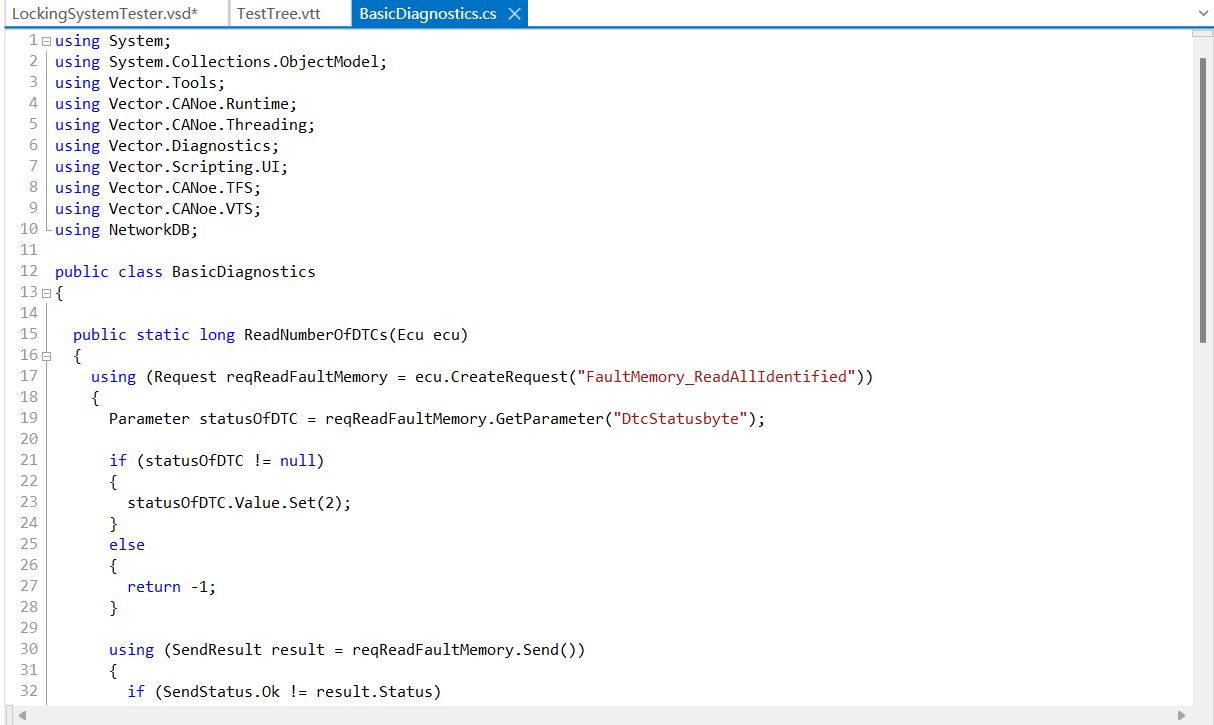Image resolution: width=1214 pixels, height=725 pixels.
Task: Open the LockingSystemTester.vsd tab
Action: 107,13
